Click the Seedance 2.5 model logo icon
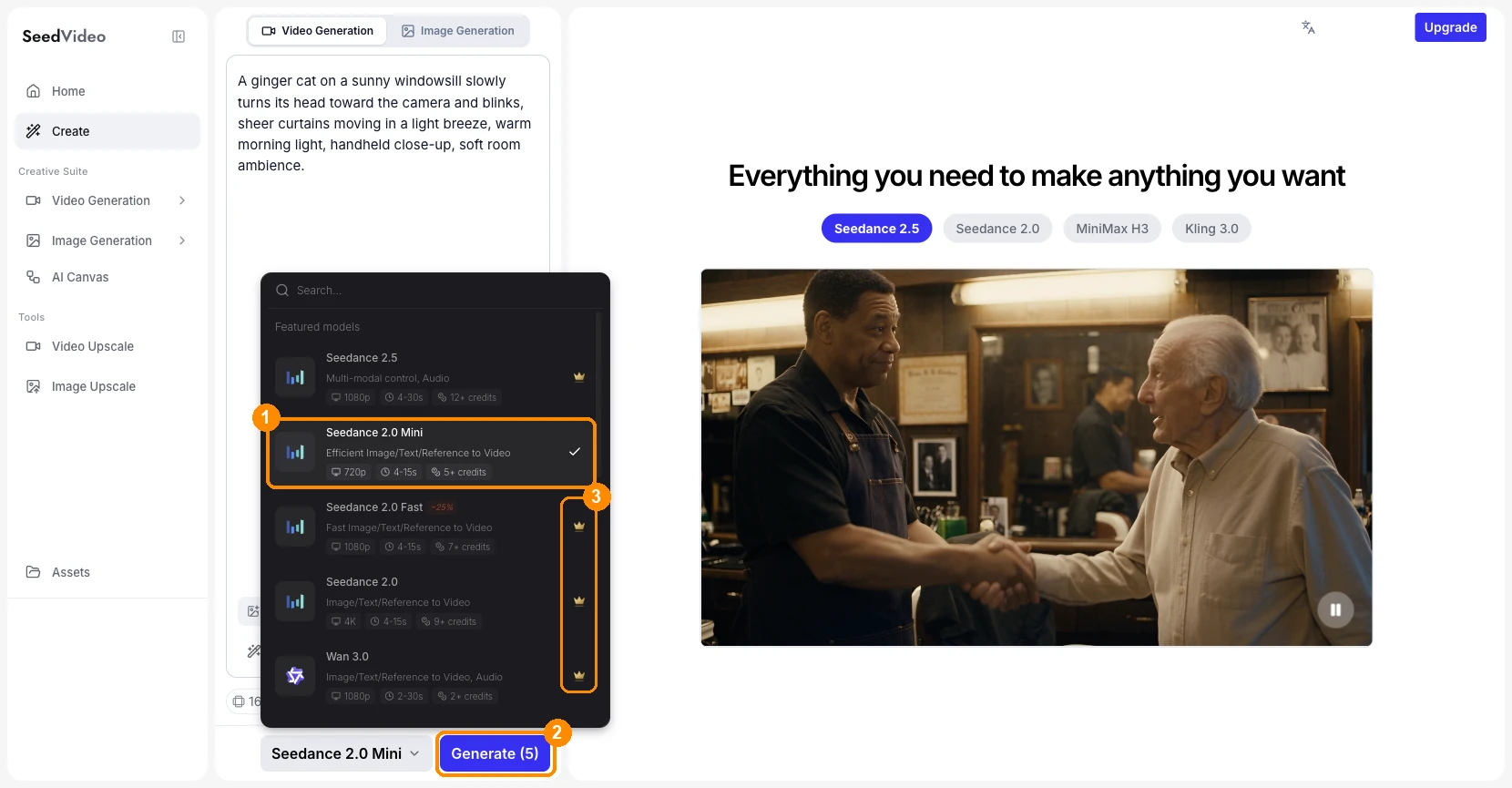Screen dimensions: 1512x788 [x=295, y=377]
